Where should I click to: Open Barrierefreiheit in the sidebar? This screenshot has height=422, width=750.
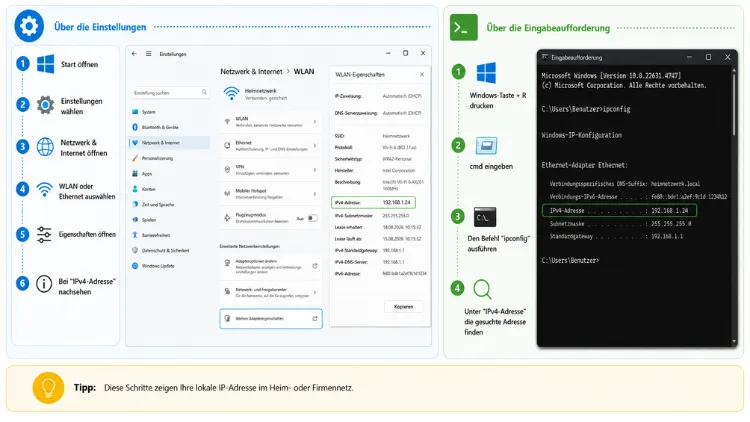click(170, 235)
